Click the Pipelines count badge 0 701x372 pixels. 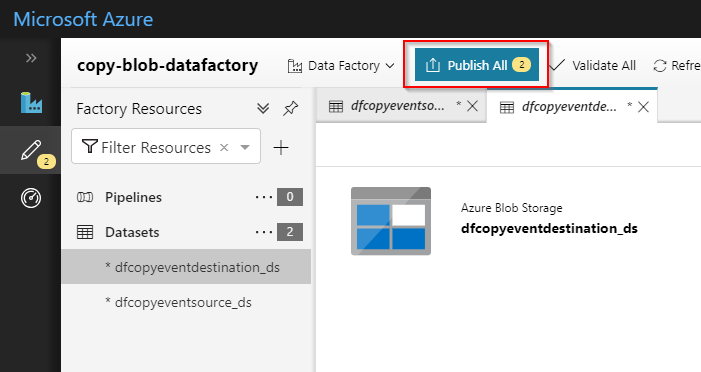(x=290, y=197)
